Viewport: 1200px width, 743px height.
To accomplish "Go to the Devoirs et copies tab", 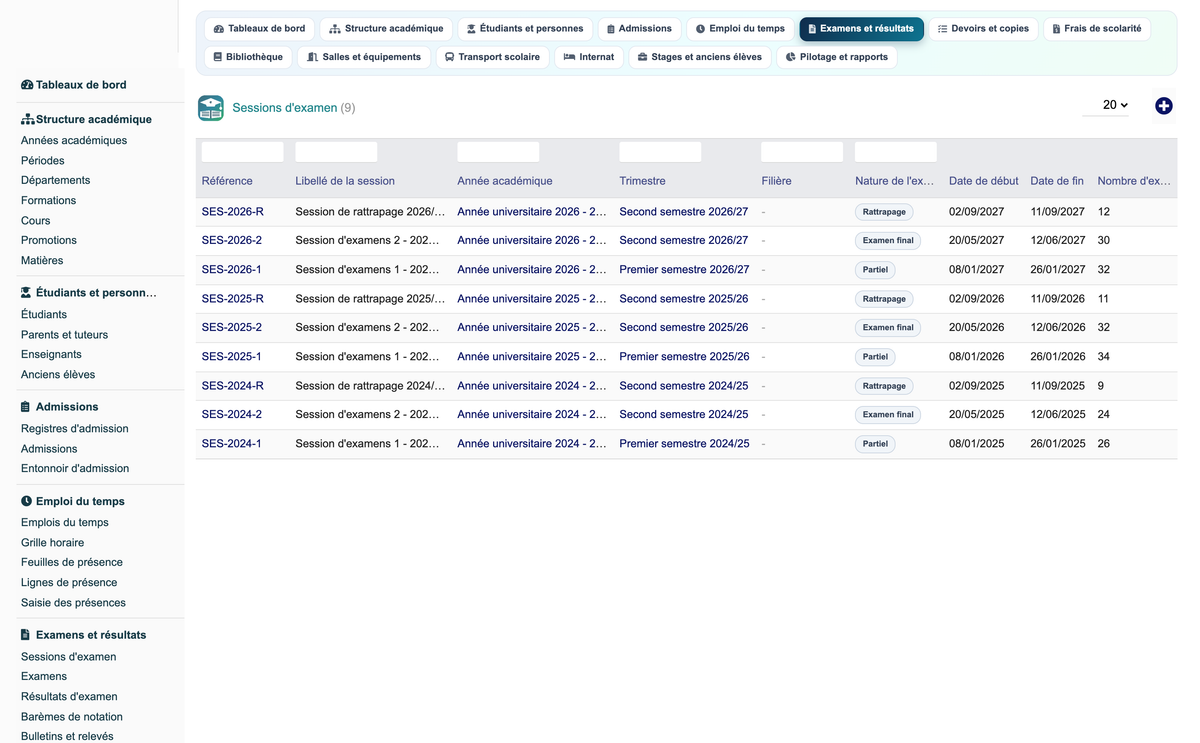I will click(x=983, y=29).
